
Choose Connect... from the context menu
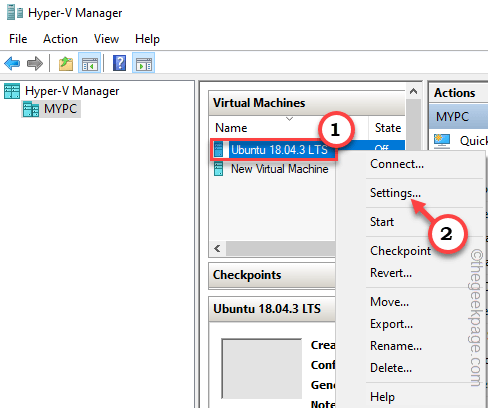coord(397,164)
